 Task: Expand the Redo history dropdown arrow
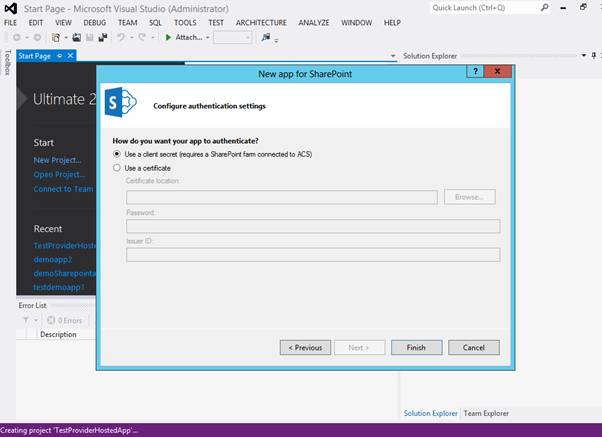pyautogui.click(x=152, y=38)
